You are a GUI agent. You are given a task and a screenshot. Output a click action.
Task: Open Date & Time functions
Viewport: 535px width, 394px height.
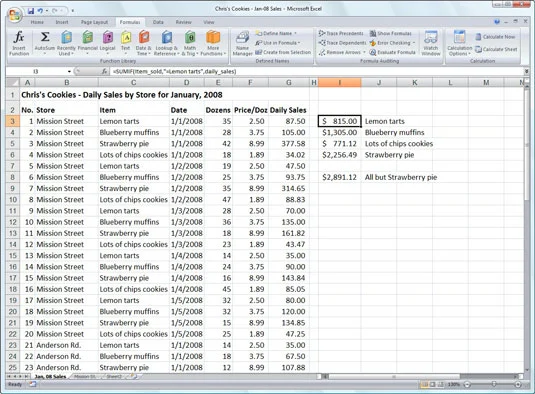[144, 43]
